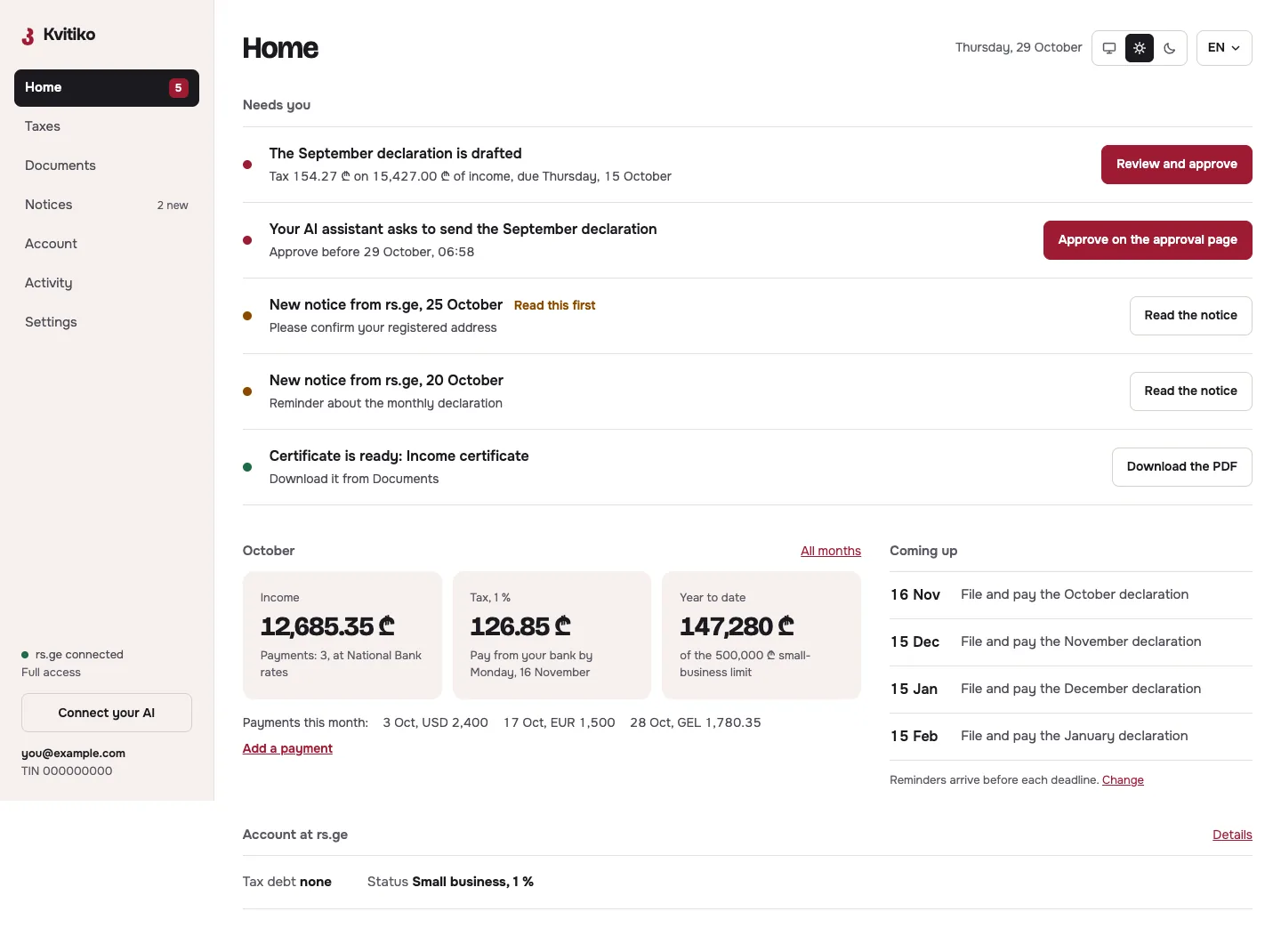Switch to system theme monitor icon
Screen dimensions: 1281x952
click(x=1109, y=48)
